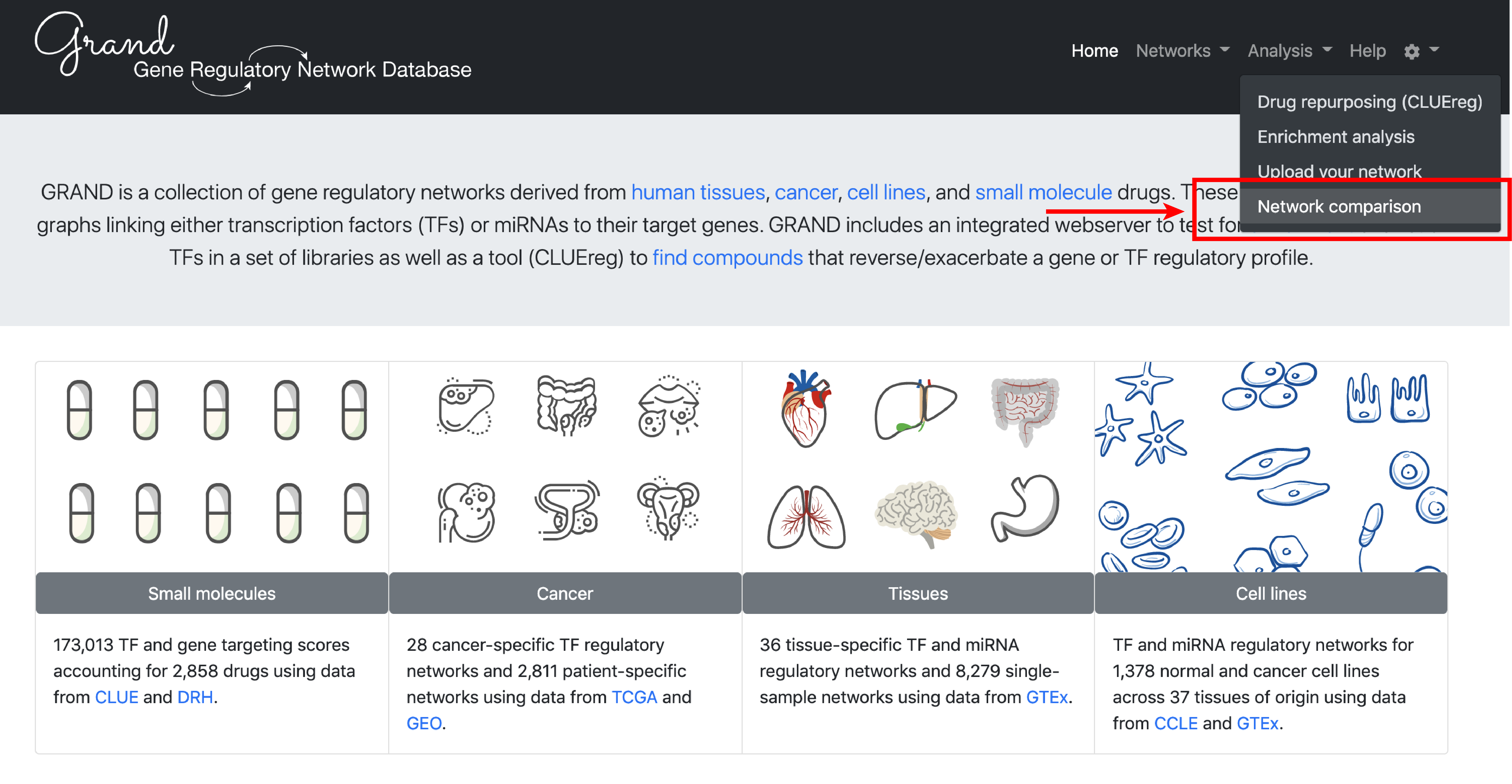
Task: Open the GTEx link in Tissues card
Action: [1047, 697]
